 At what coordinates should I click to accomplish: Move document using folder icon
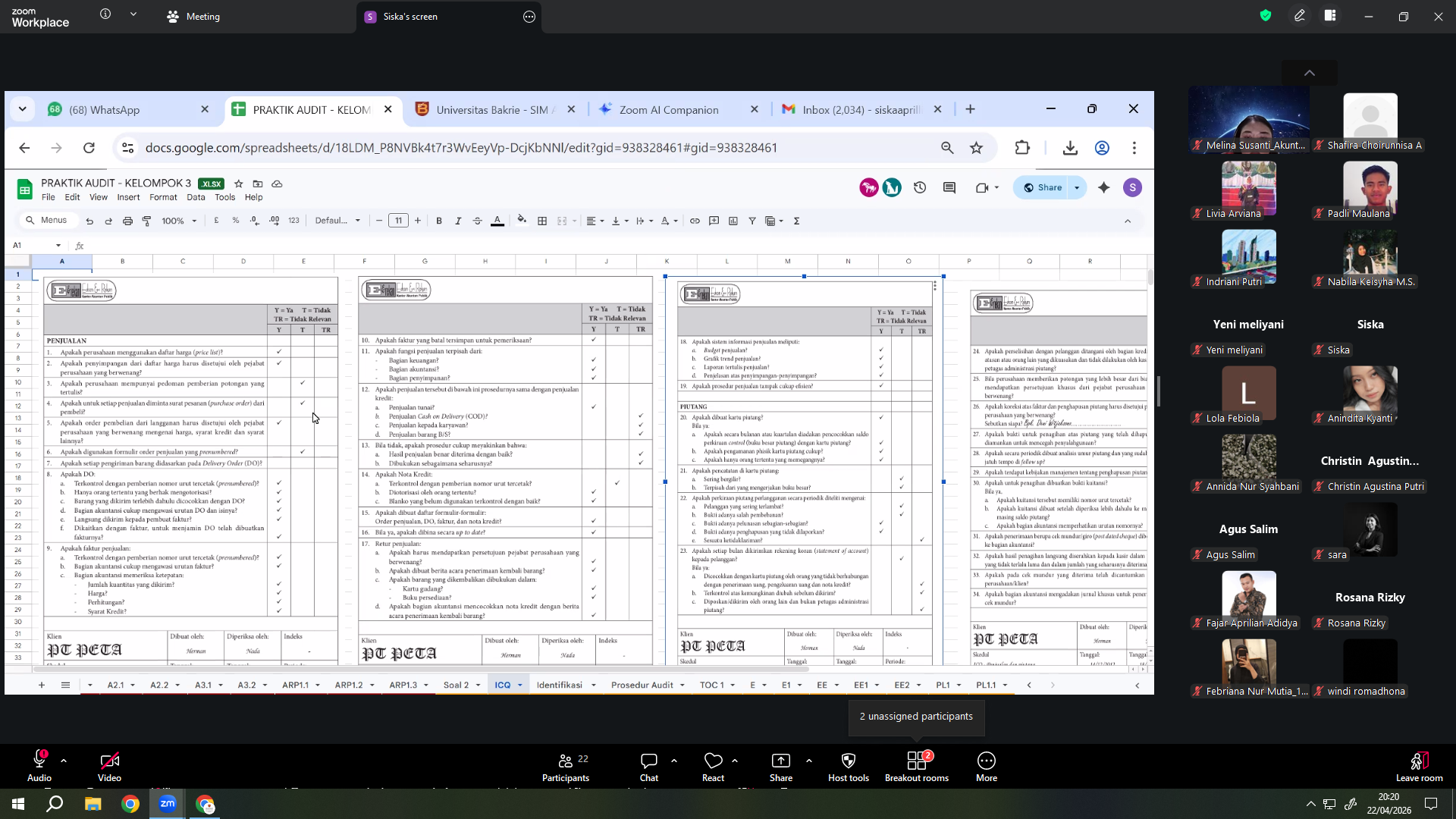tap(258, 184)
